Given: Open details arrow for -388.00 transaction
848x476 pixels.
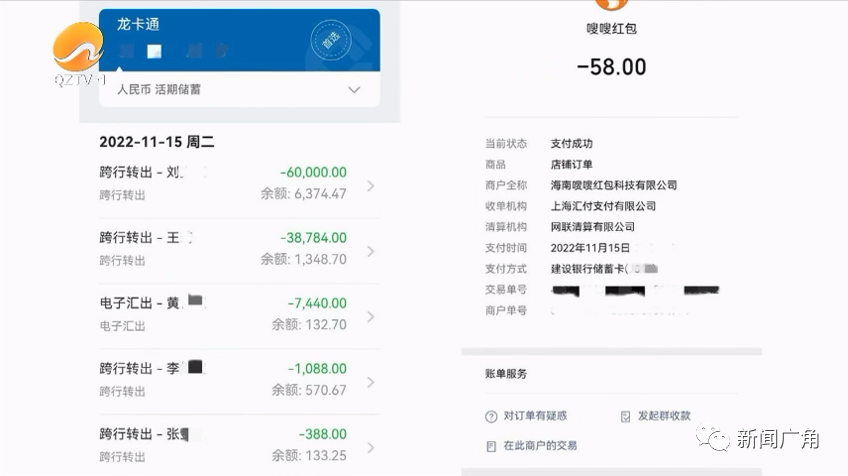Looking at the screenshot, I should coord(370,447).
